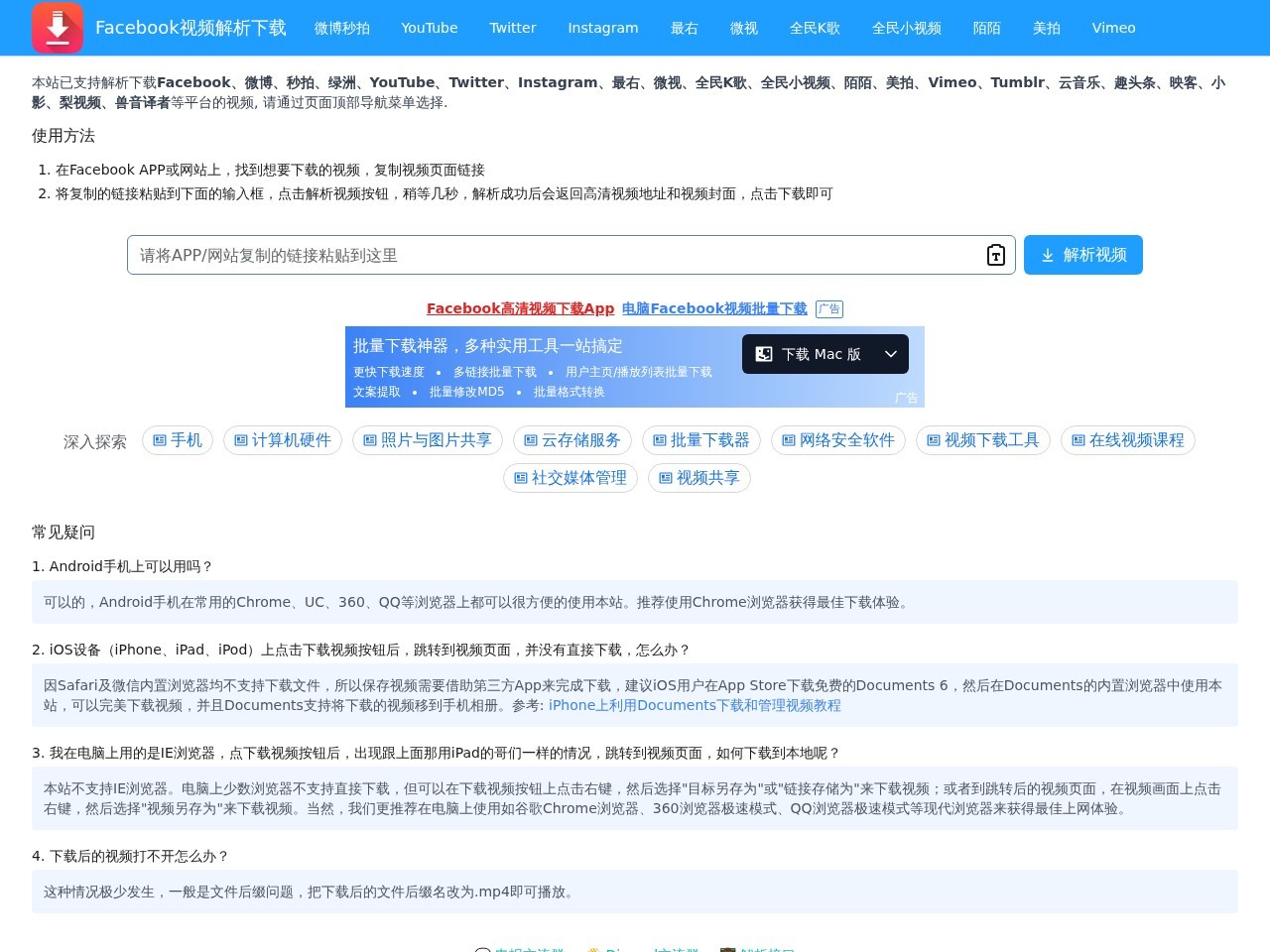Click the IE浏览器 question number three
This screenshot has height=952, width=1270.
click(x=437, y=753)
